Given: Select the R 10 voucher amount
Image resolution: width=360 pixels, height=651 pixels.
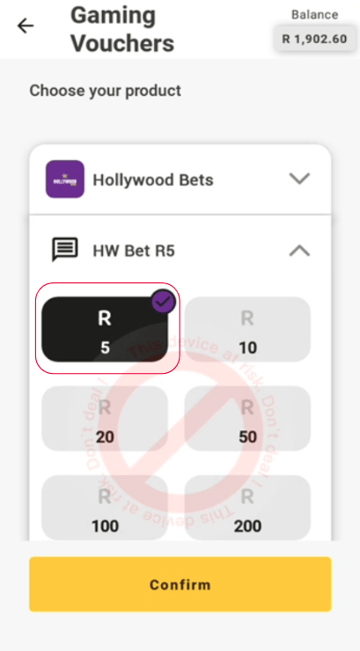Looking at the screenshot, I should [x=247, y=329].
